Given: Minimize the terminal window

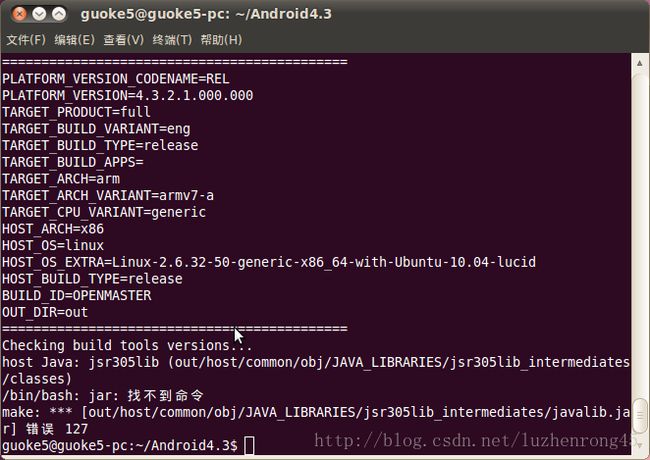Looking at the screenshot, I should pyautogui.click(x=39, y=14).
